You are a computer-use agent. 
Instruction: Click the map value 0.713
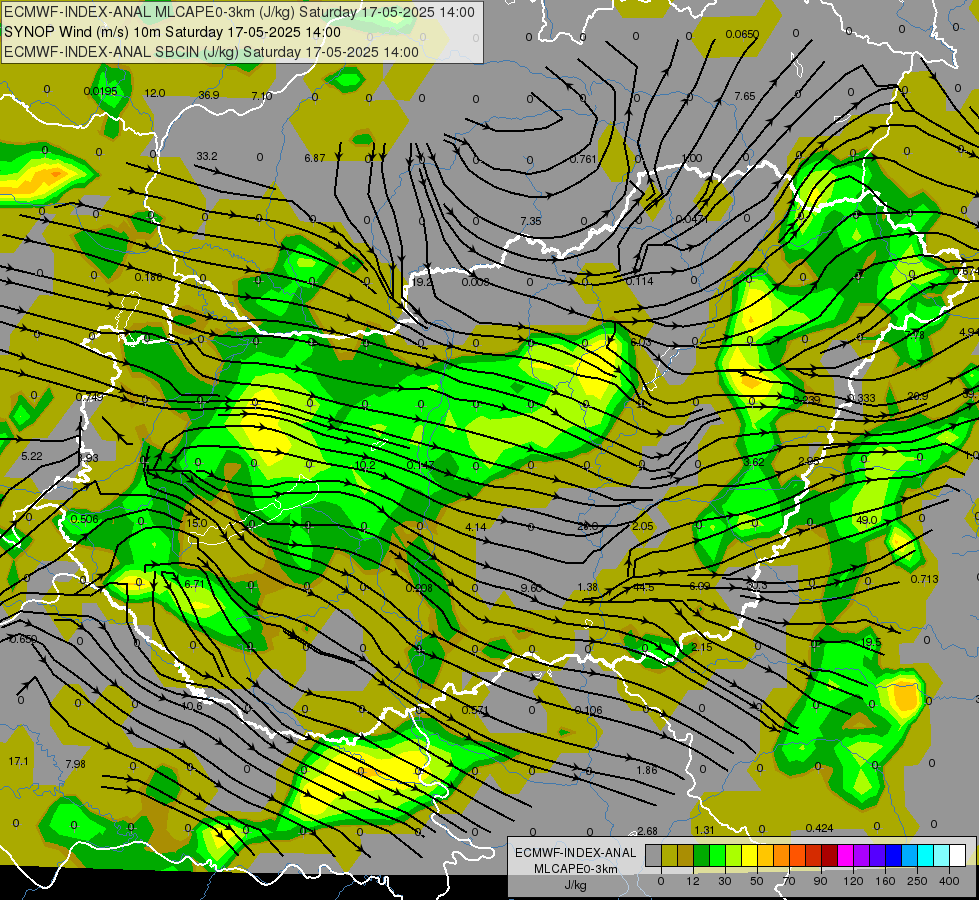coord(925,579)
